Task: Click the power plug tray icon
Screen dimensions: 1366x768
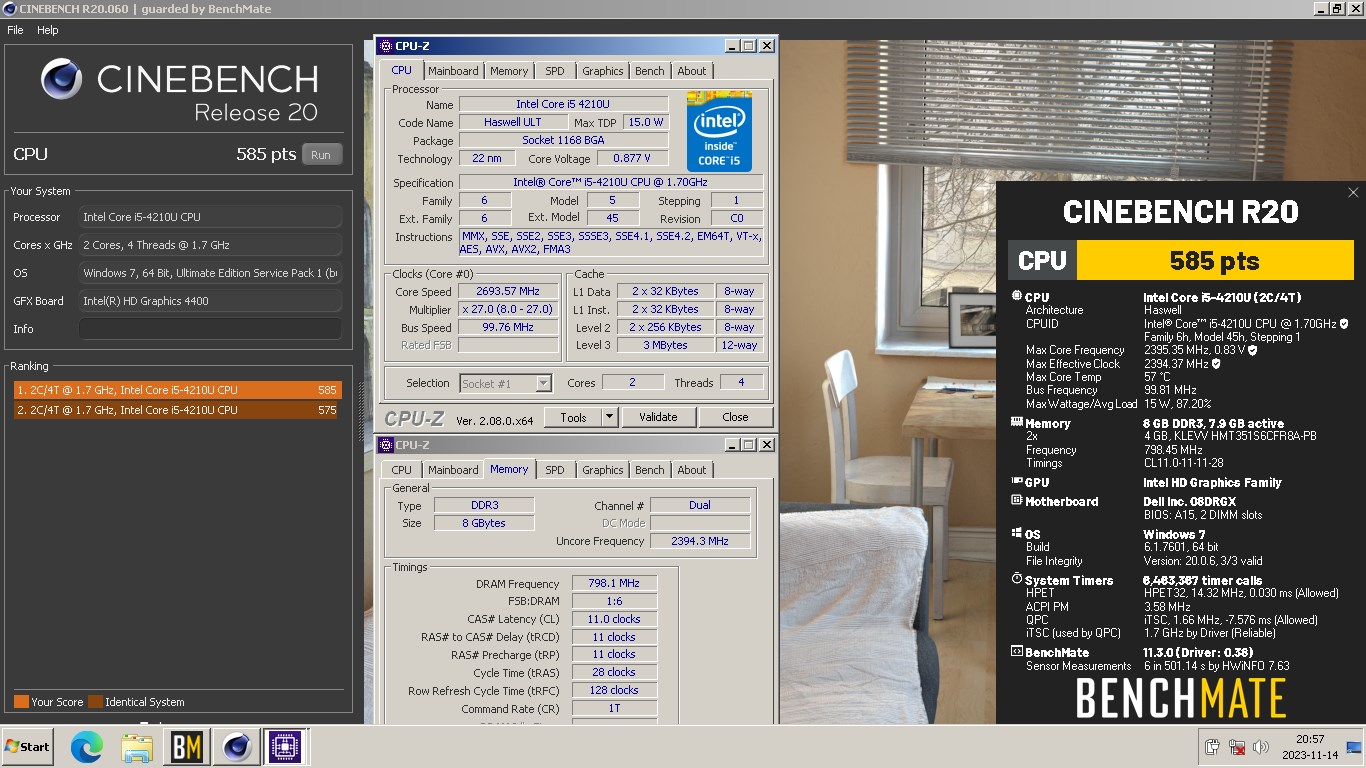Action: (x=1213, y=747)
